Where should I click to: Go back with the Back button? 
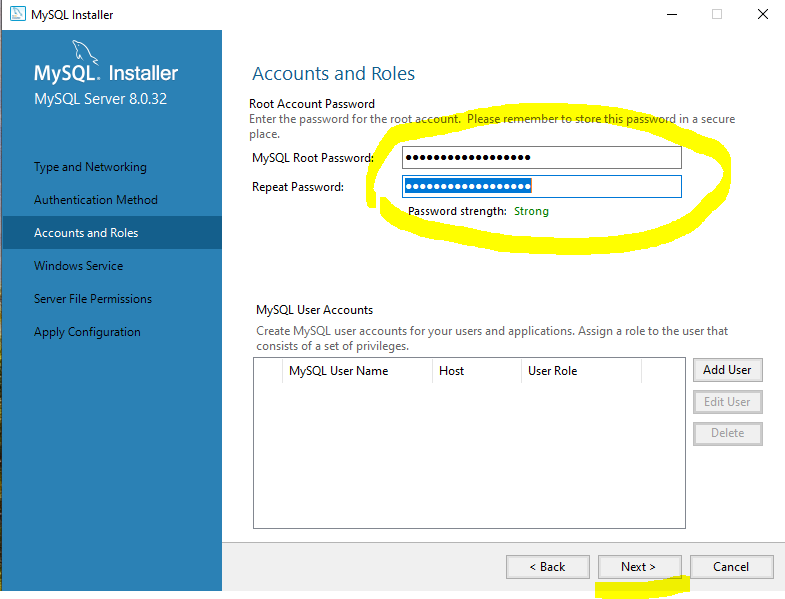click(x=548, y=566)
